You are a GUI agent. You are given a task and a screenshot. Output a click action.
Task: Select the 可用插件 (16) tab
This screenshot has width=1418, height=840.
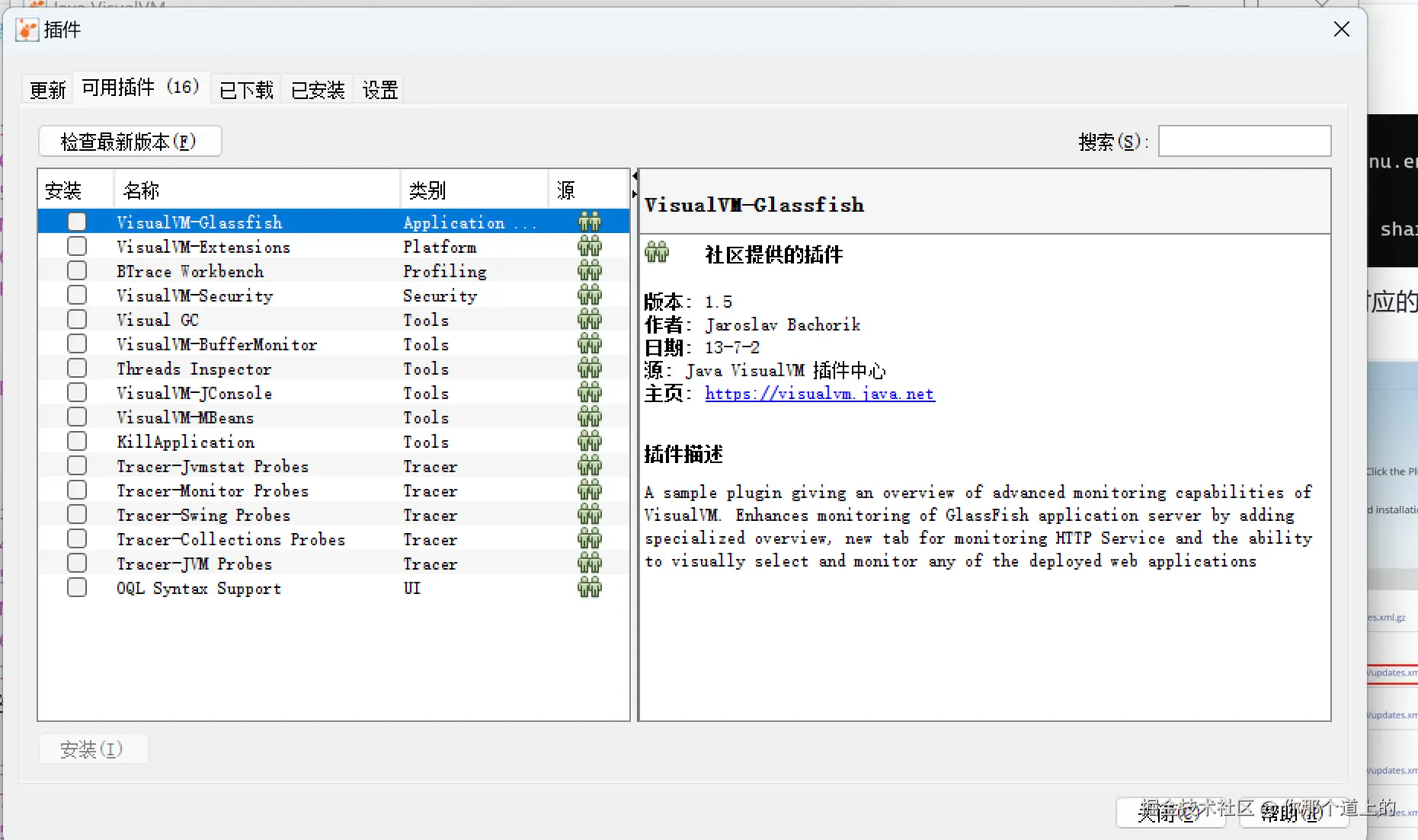point(141,88)
